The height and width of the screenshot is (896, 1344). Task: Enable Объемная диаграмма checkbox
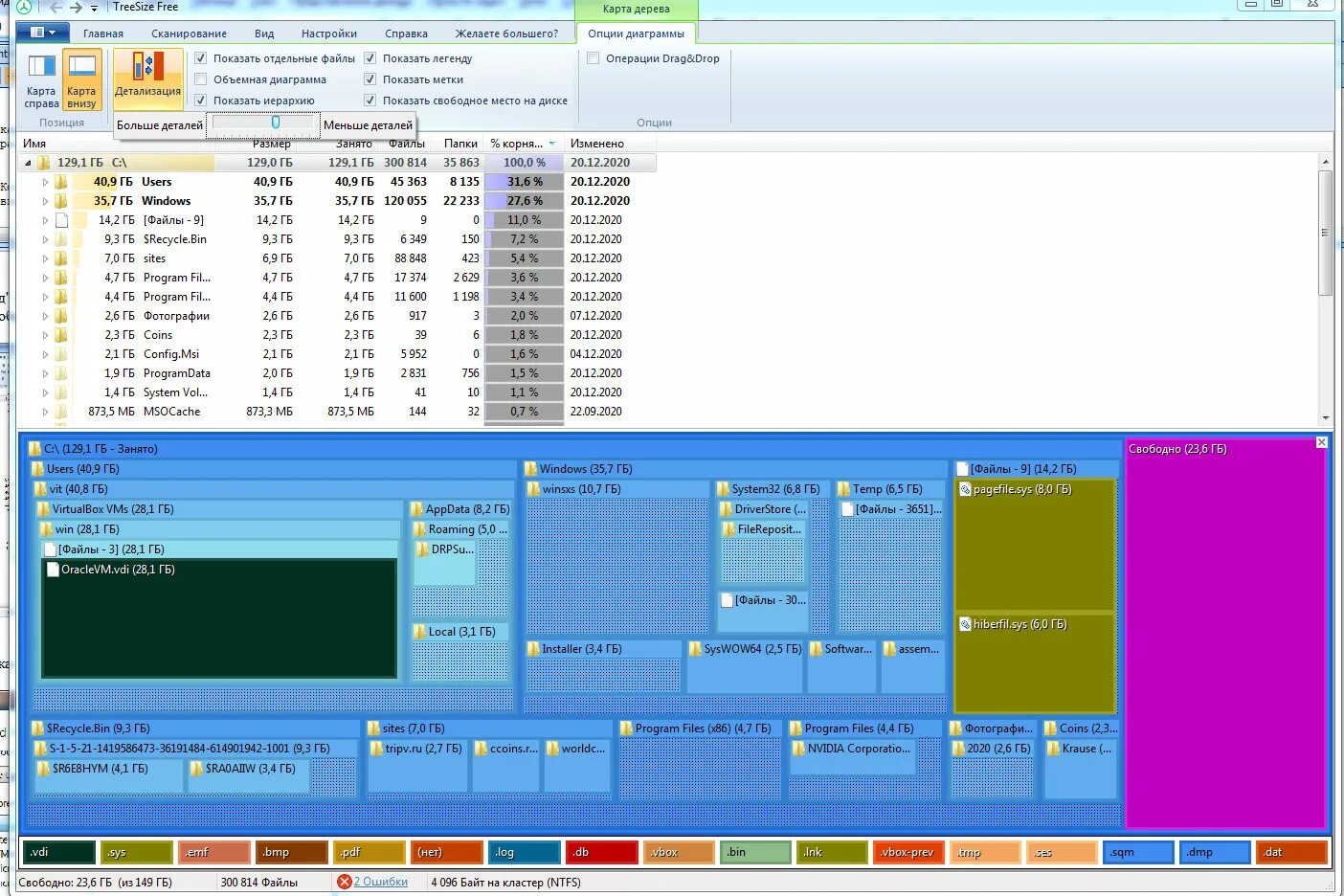coord(200,79)
